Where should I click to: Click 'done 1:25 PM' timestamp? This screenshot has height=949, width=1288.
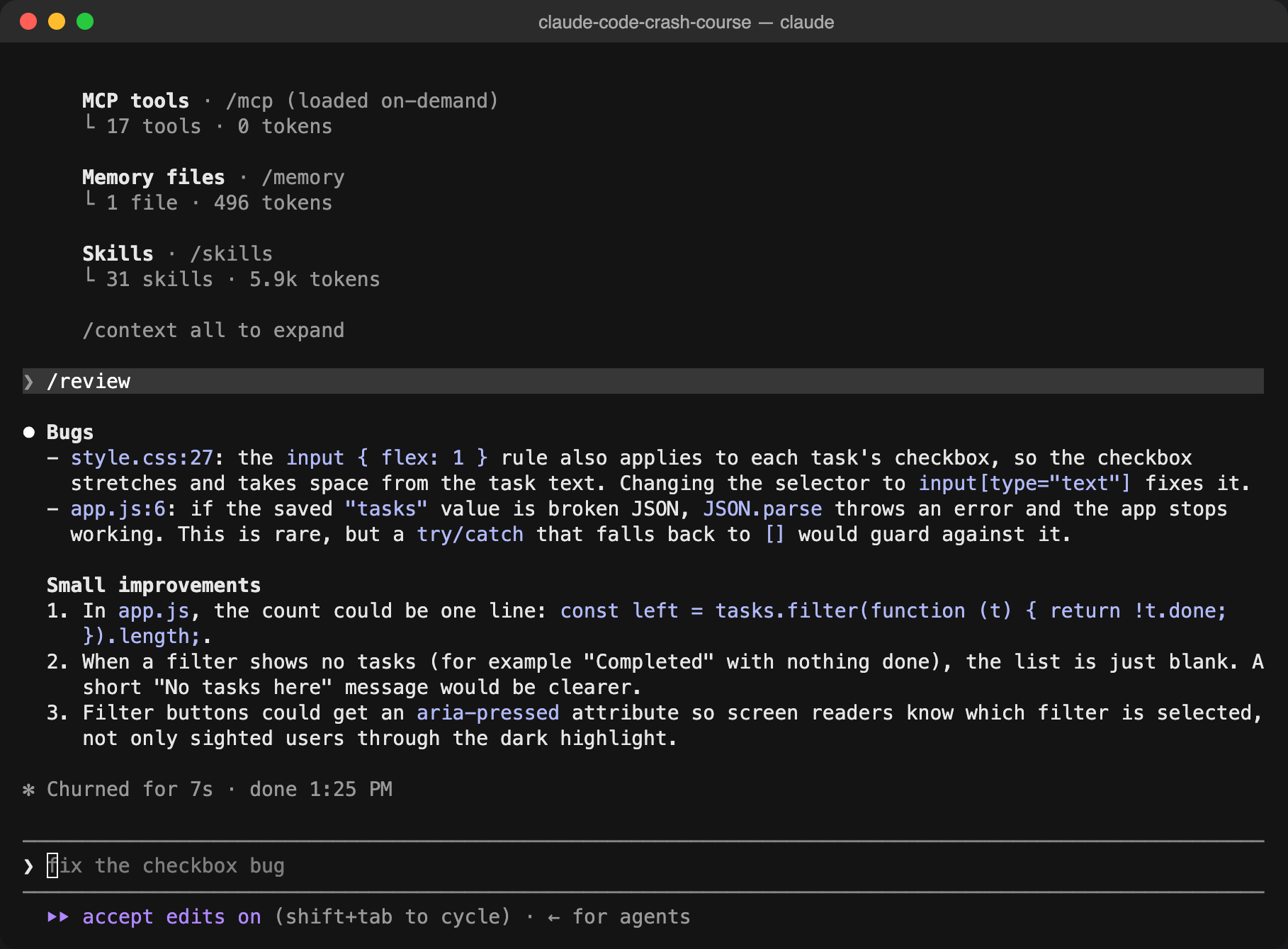pyautogui.click(x=321, y=789)
